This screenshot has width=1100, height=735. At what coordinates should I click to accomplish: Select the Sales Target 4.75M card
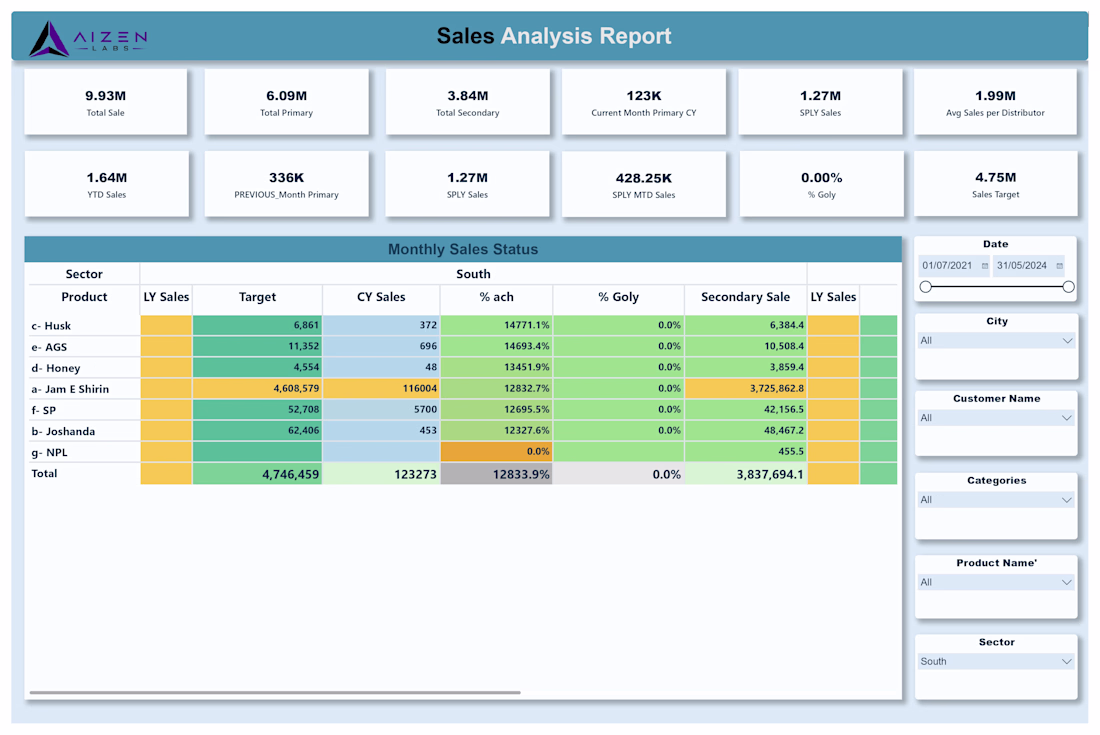995,184
